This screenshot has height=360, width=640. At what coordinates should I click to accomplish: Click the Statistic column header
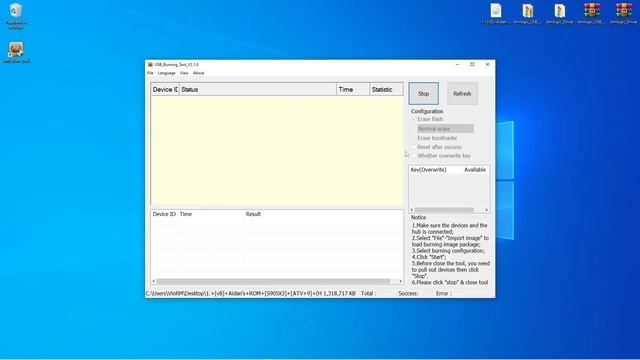pyautogui.click(x=386, y=89)
